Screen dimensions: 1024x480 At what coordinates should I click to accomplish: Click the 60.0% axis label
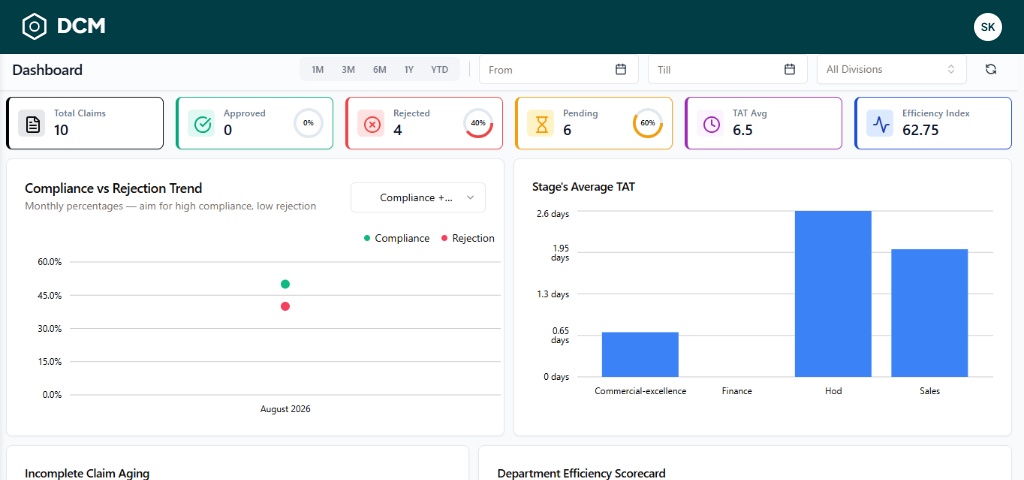click(x=49, y=262)
